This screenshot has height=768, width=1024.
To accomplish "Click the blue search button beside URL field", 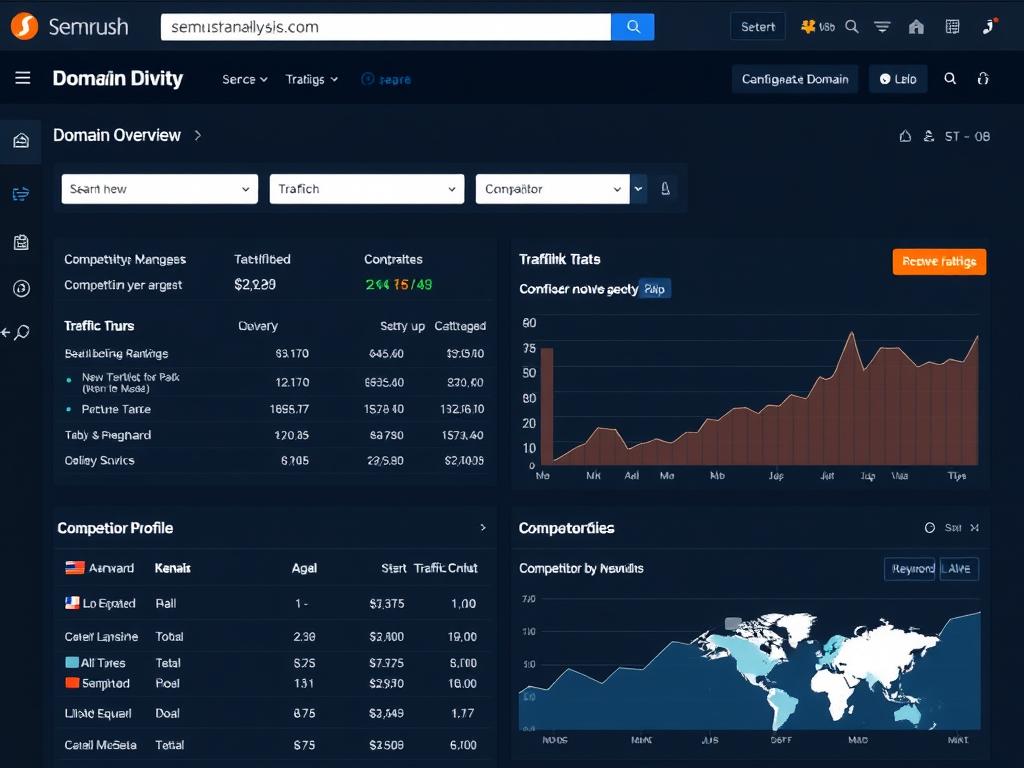I will [632, 27].
